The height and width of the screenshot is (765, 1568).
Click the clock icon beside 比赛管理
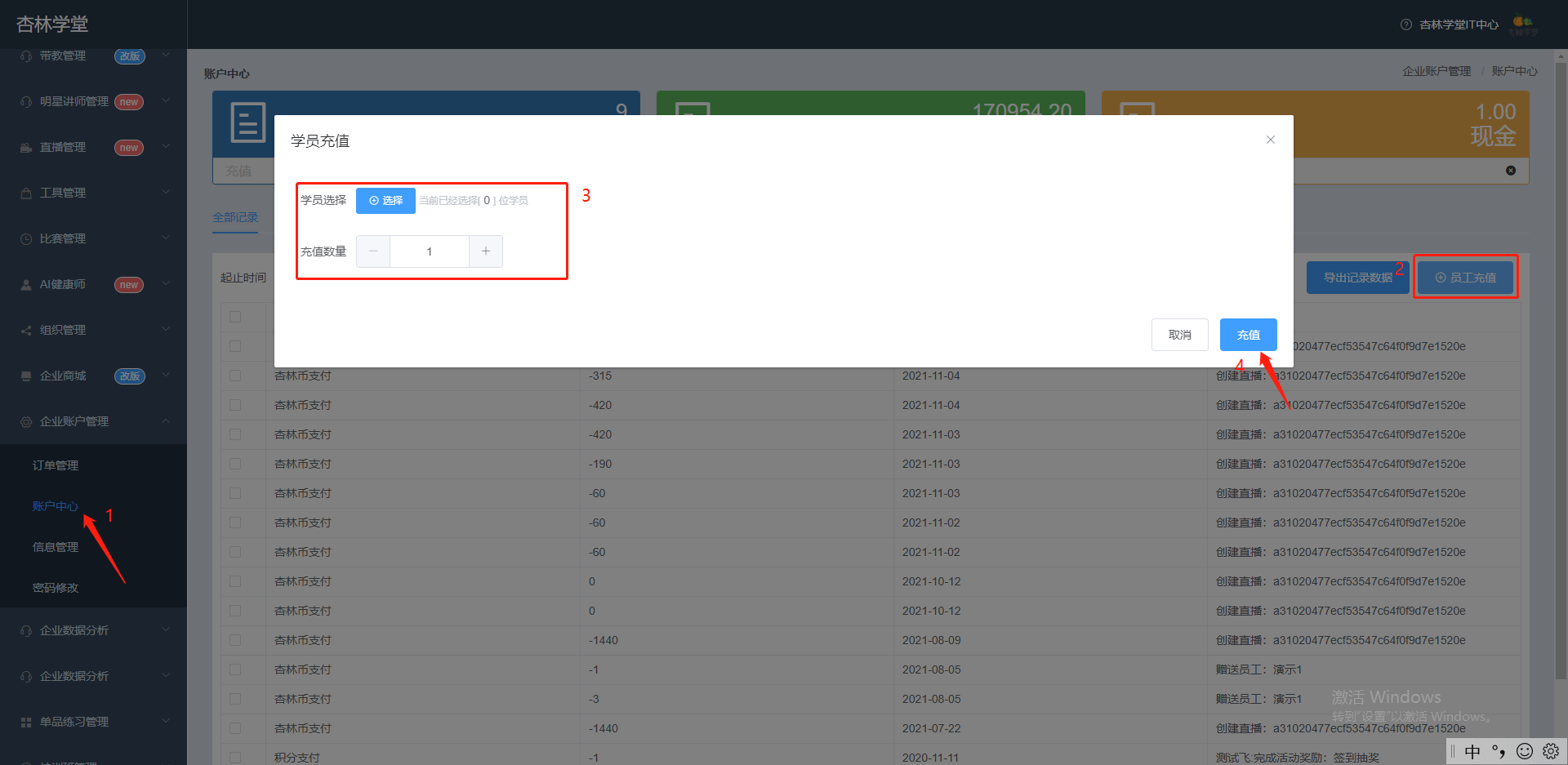26,239
